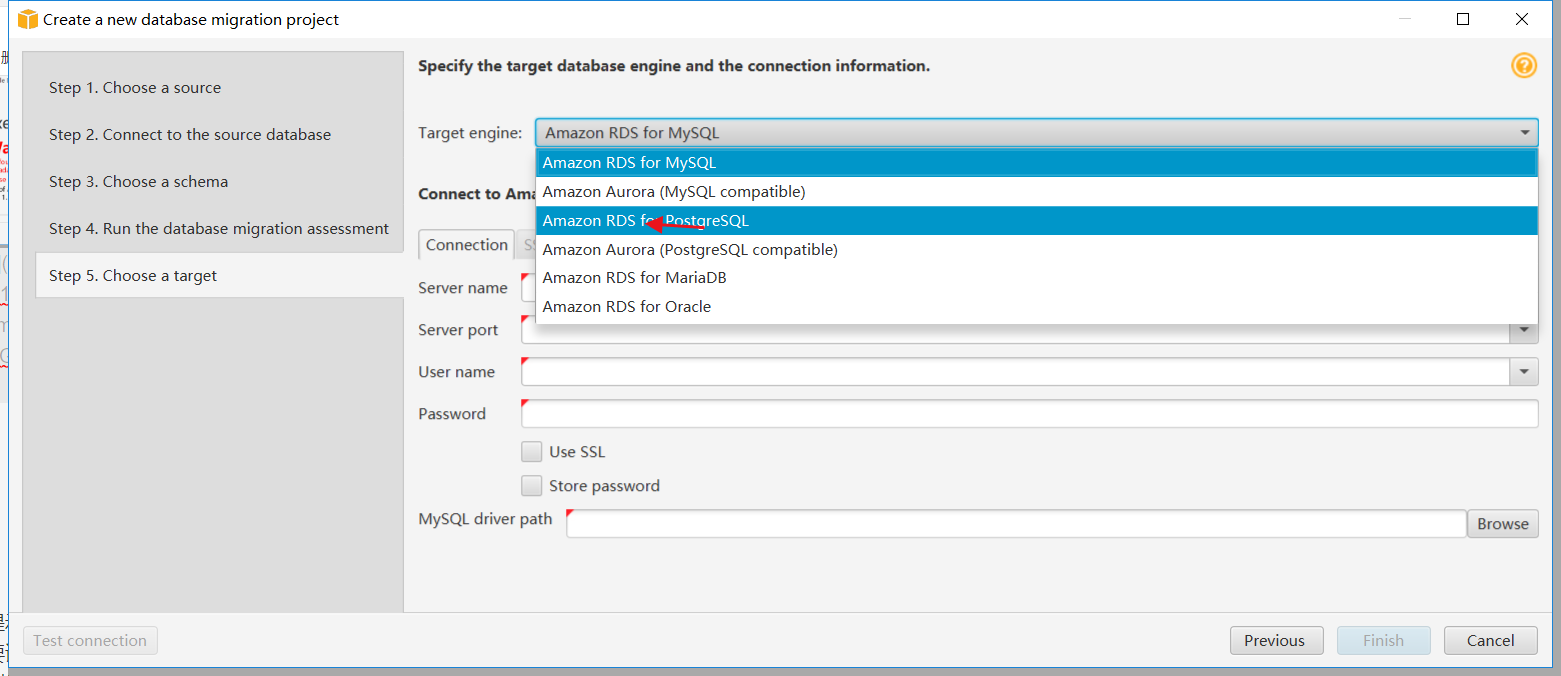Viewport: 1561px width, 676px height.
Task: Choose Amazon Aurora (MySQL compatible) from list
Action: (x=673, y=192)
